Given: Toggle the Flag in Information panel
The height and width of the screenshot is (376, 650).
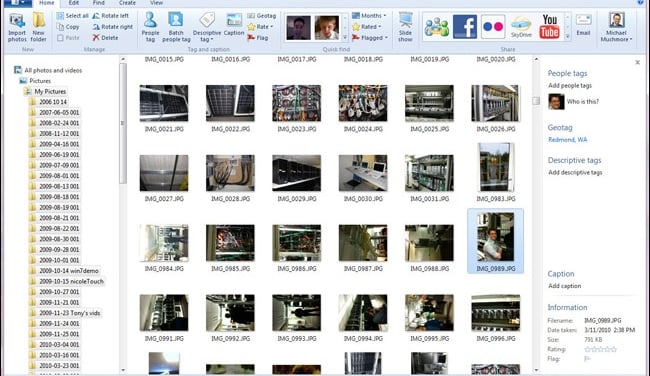Looking at the screenshot, I should pos(587,359).
